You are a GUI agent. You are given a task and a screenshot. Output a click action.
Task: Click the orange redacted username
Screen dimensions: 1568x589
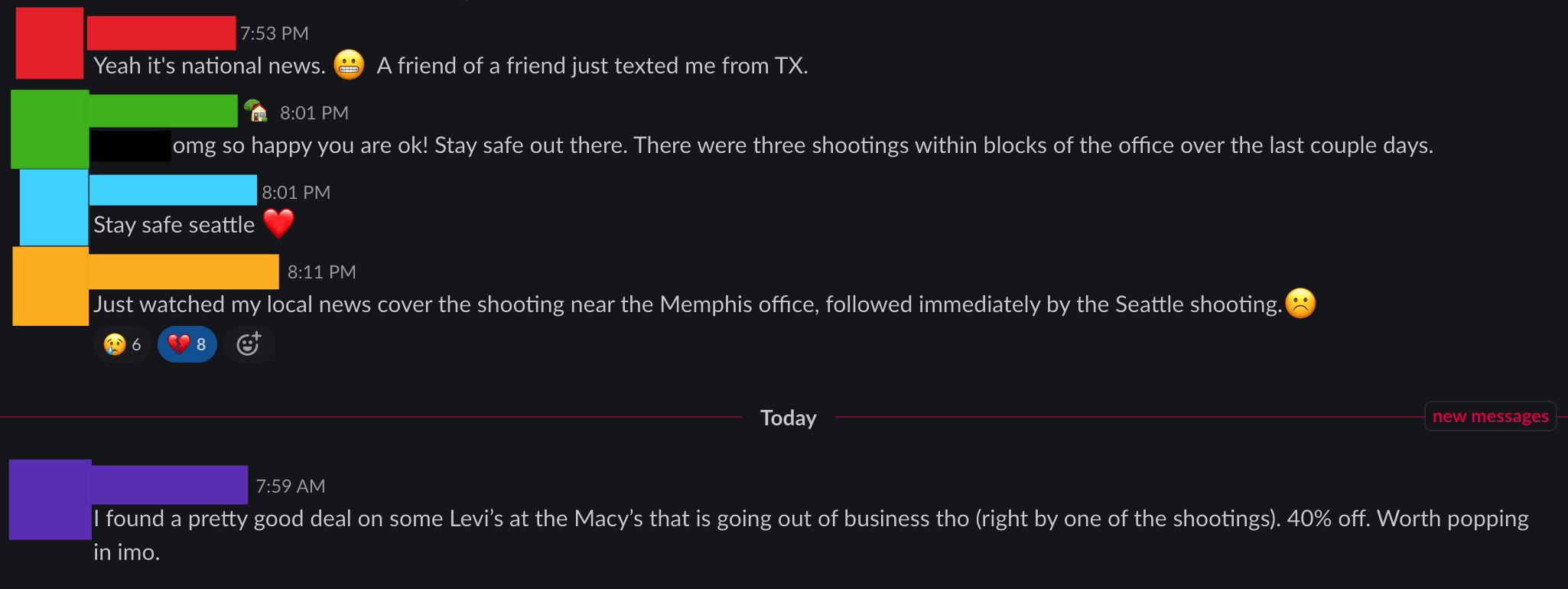coord(184,272)
